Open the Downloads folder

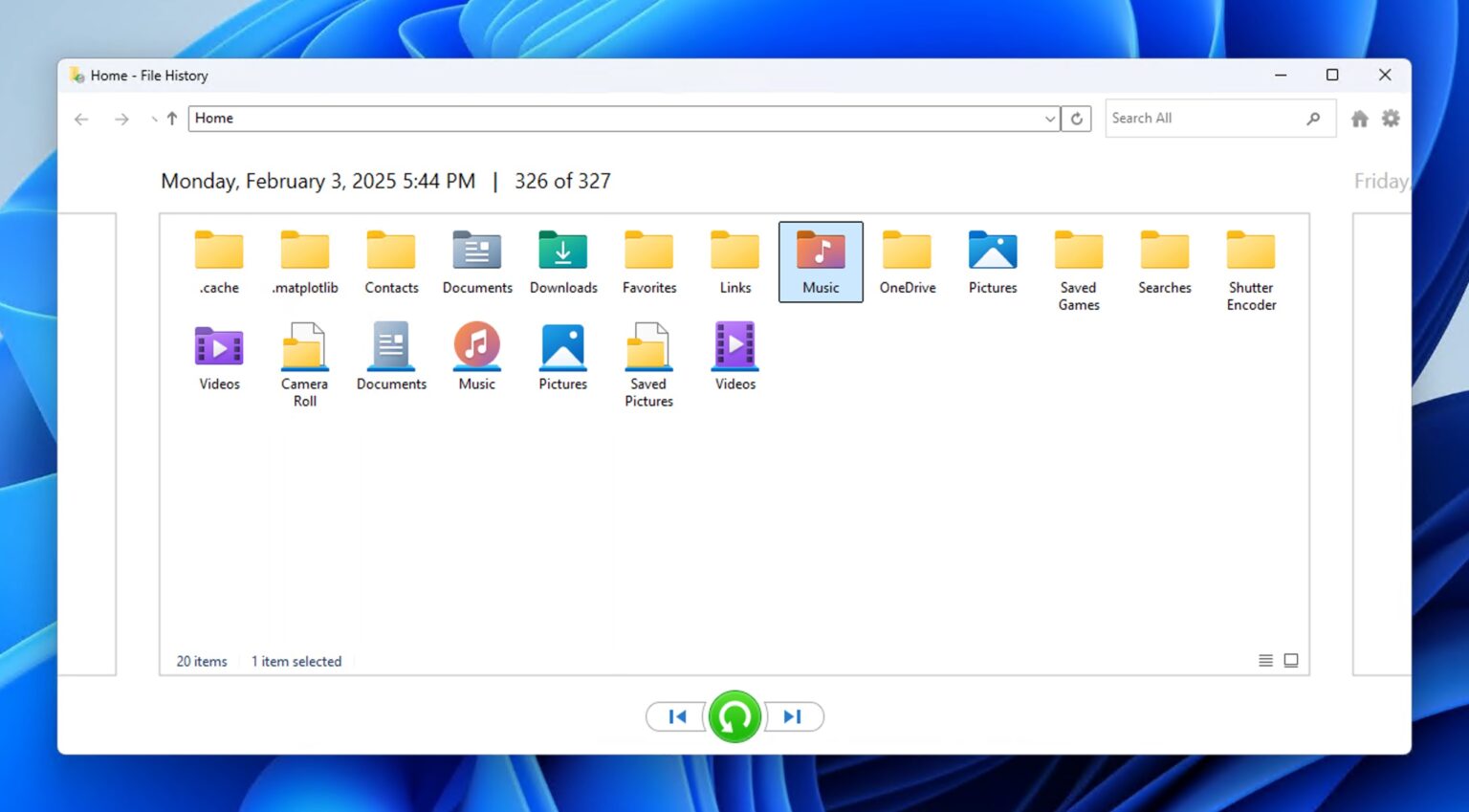pos(562,253)
